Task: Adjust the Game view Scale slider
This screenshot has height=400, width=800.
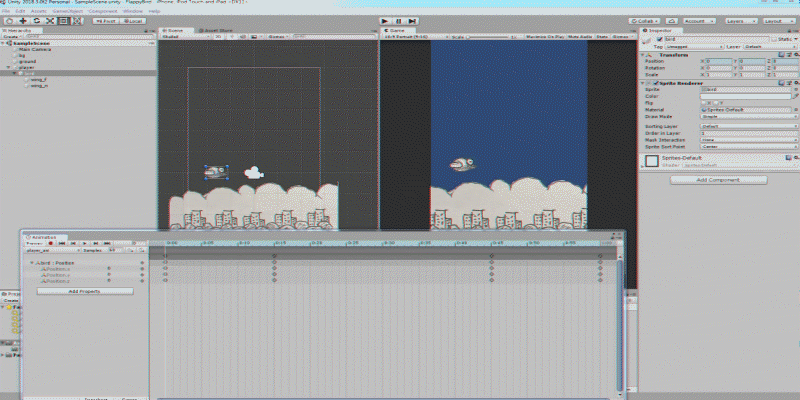Action: point(487,37)
